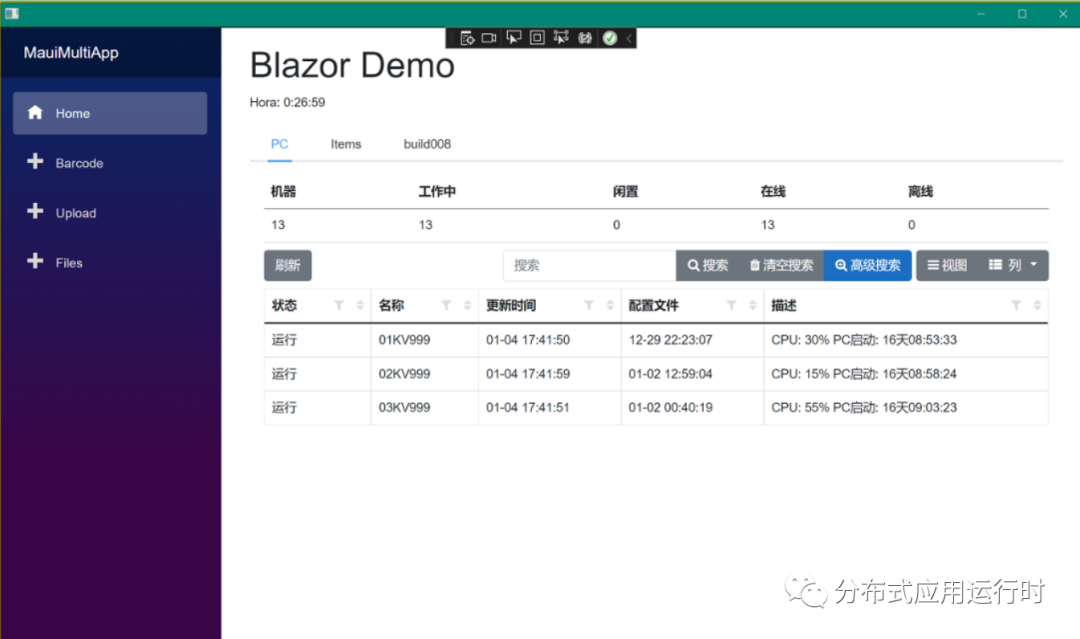Click the video camera icon in debug toolbar
The height and width of the screenshot is (639, 1080).
(489, 38)
